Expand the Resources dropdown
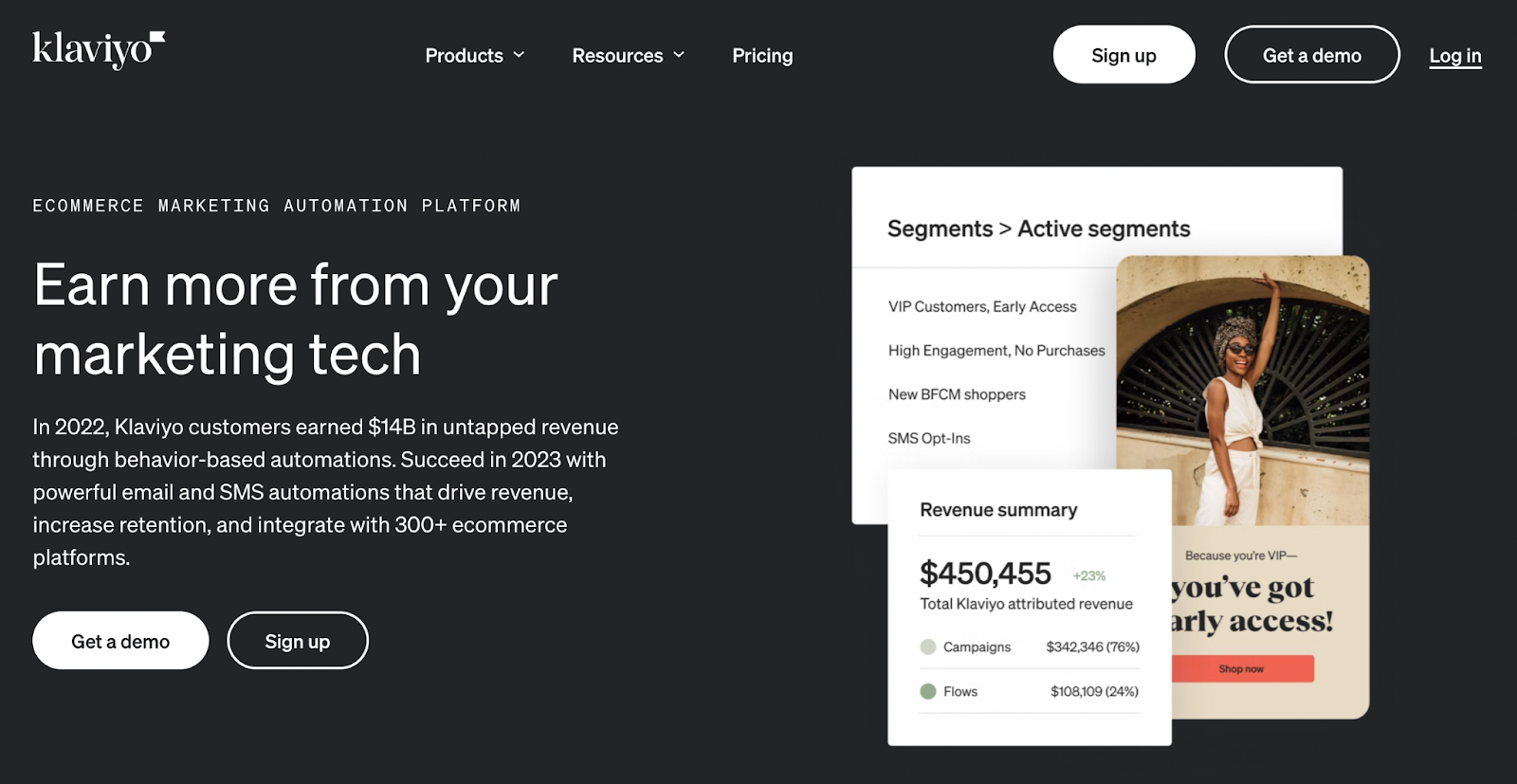Viewport: 1517px width, 784px height. coord(628,55)
